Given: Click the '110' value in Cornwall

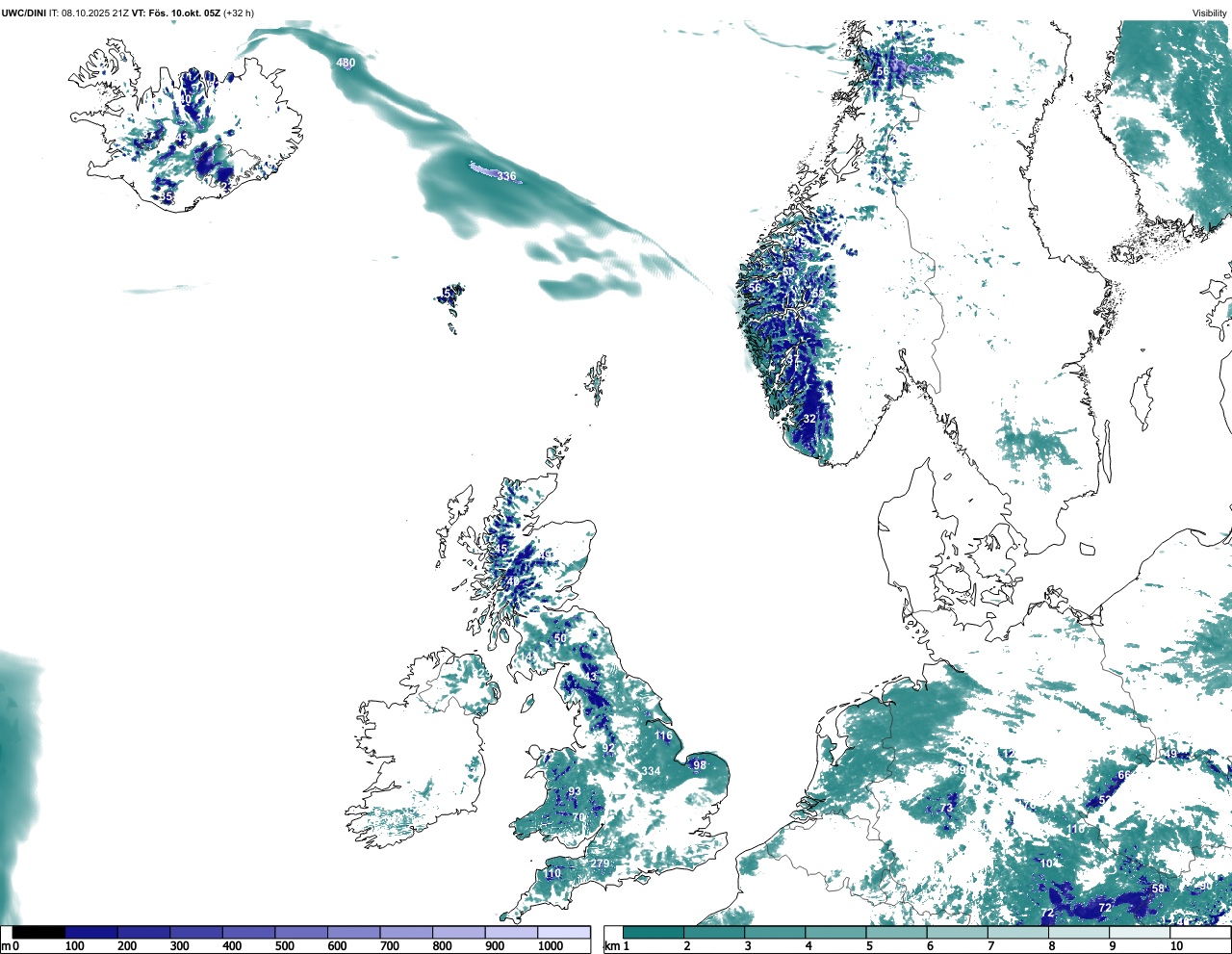Looking at the screenshot, I should pos(552,874).
